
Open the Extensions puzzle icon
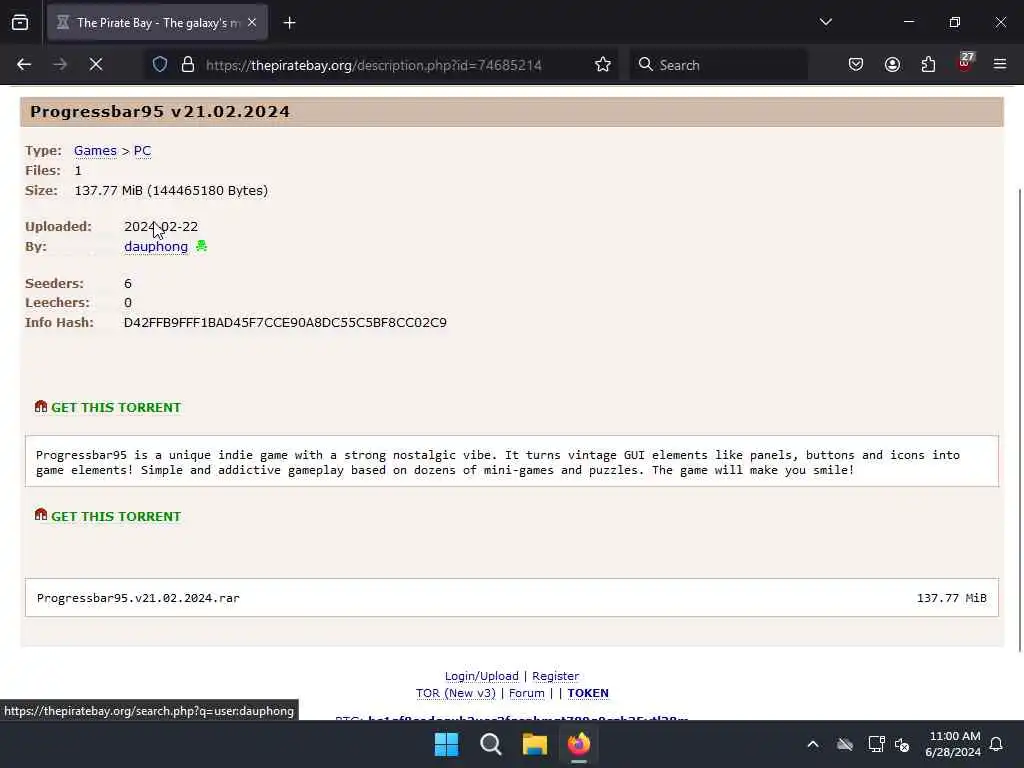point(928,65)
